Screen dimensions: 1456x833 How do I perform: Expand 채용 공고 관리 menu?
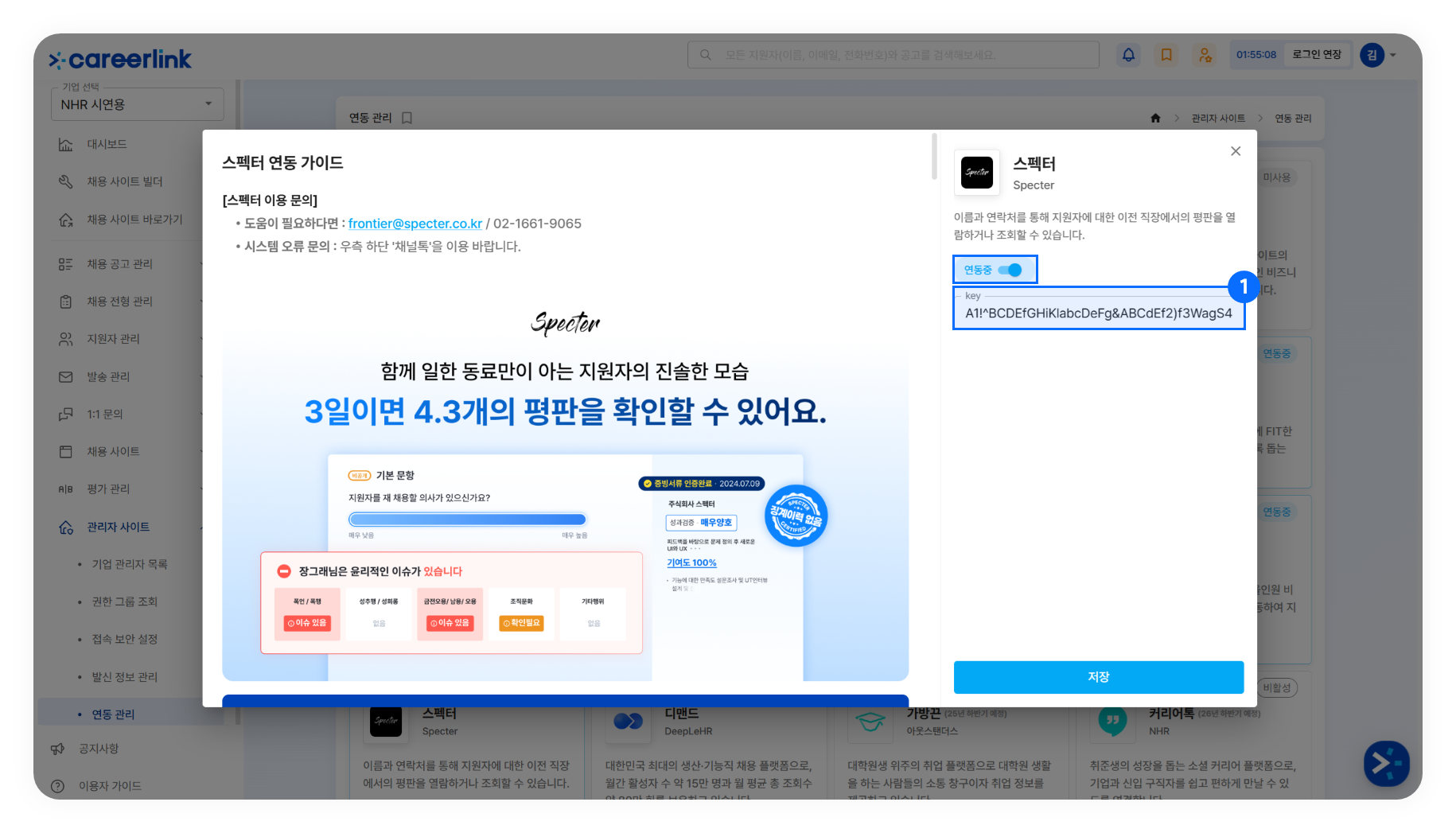(x=119, y=264)
